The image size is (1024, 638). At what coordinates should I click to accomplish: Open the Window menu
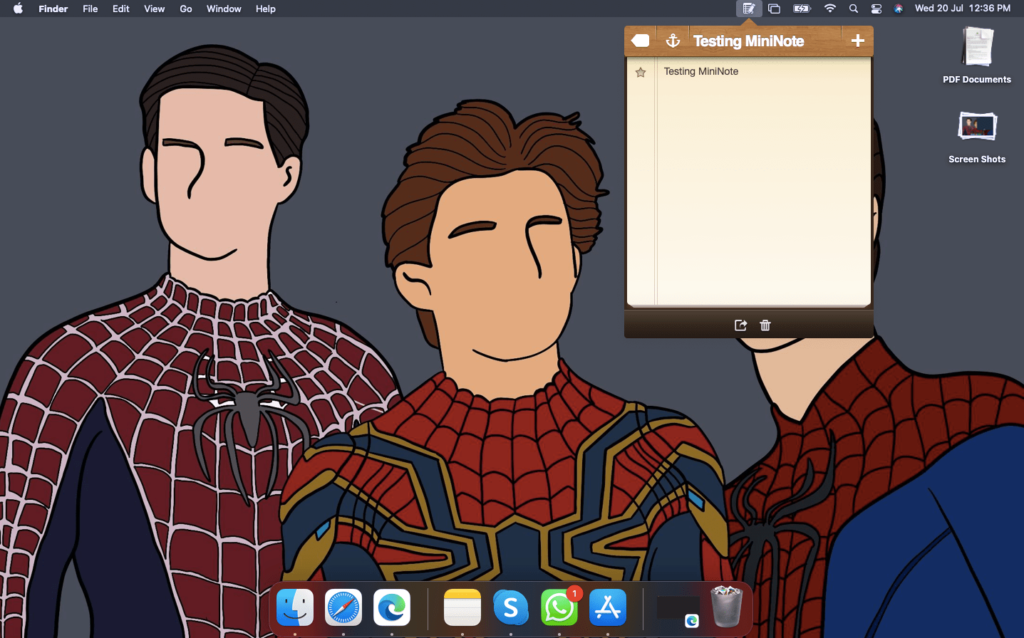[x=223, y=8]
